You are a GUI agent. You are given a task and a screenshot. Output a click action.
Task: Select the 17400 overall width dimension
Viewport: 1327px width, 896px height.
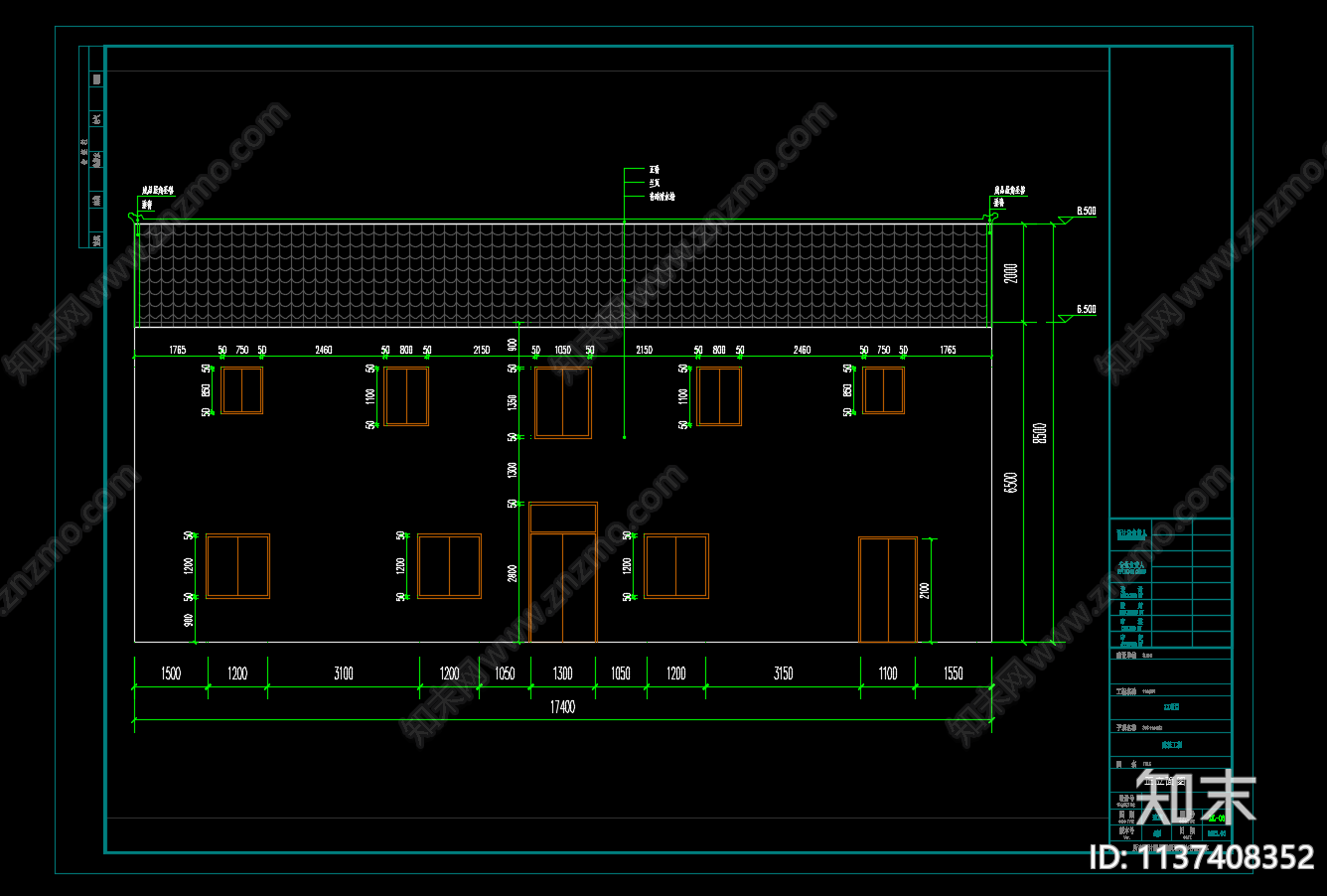[x=562, y=707]
